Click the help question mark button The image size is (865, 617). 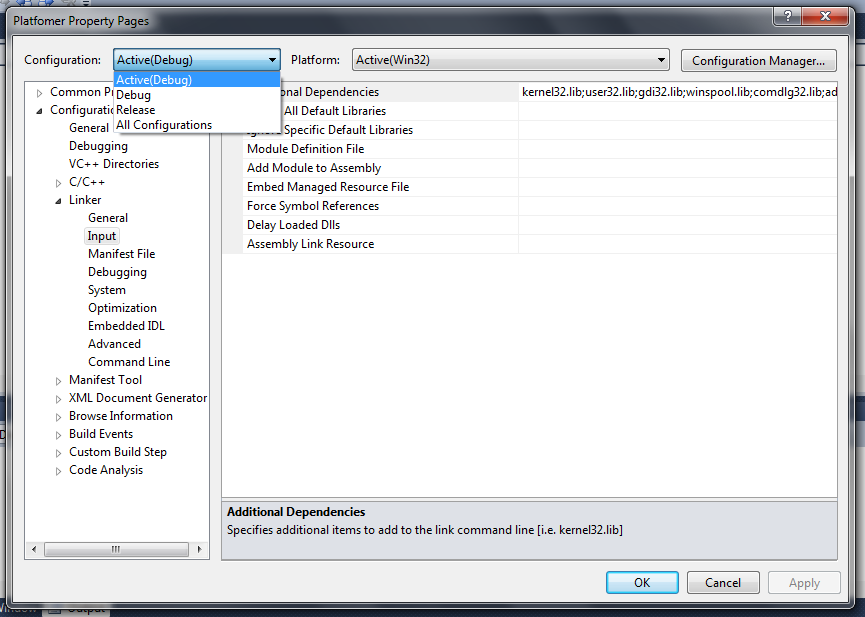pos(788,17)
